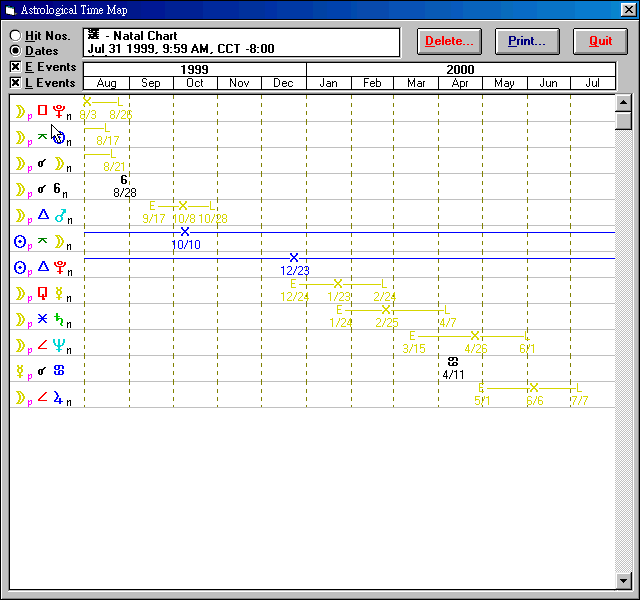
Task: Click the Quit button
Action: tap(600, 41)
